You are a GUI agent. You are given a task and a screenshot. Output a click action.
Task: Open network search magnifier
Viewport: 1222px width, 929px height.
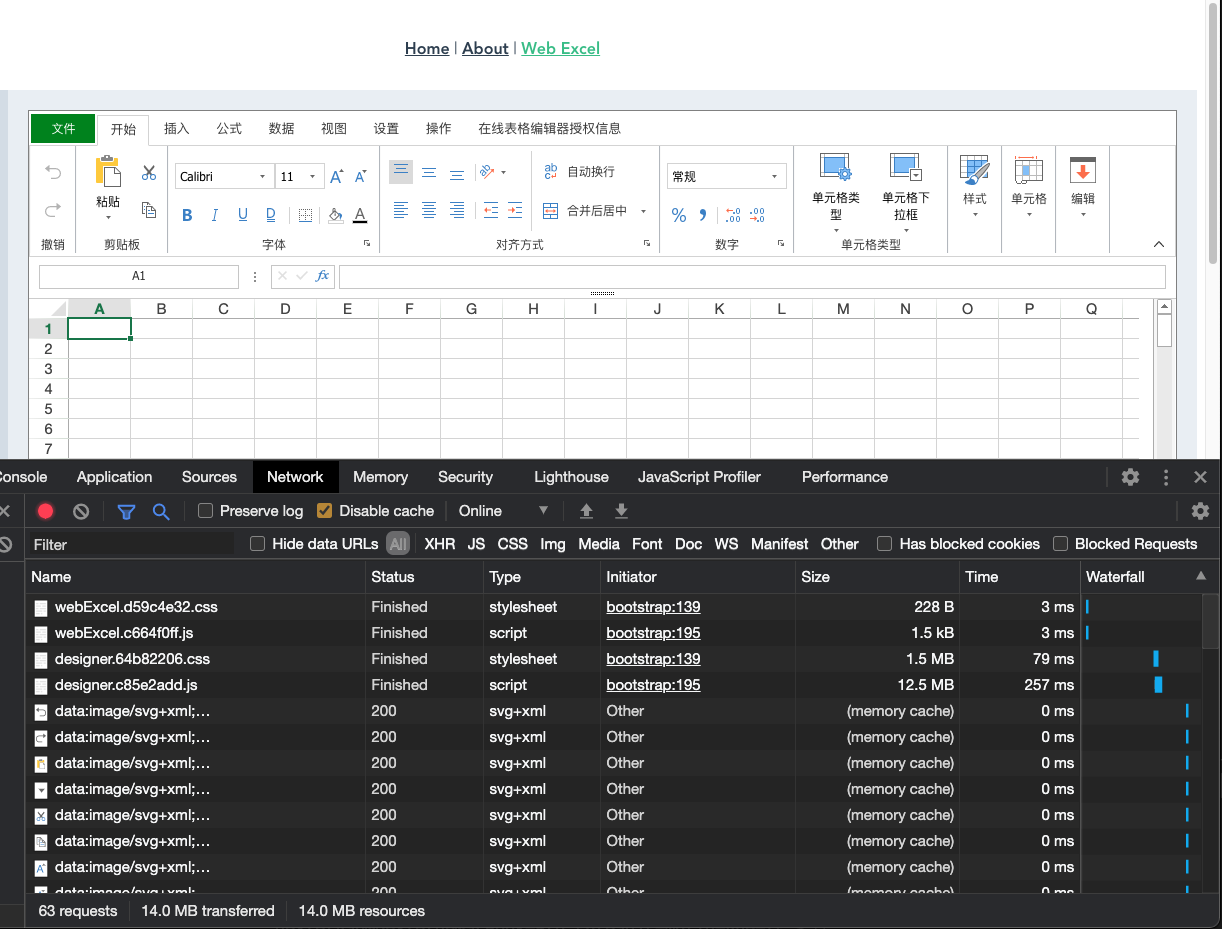click(161, 511)
